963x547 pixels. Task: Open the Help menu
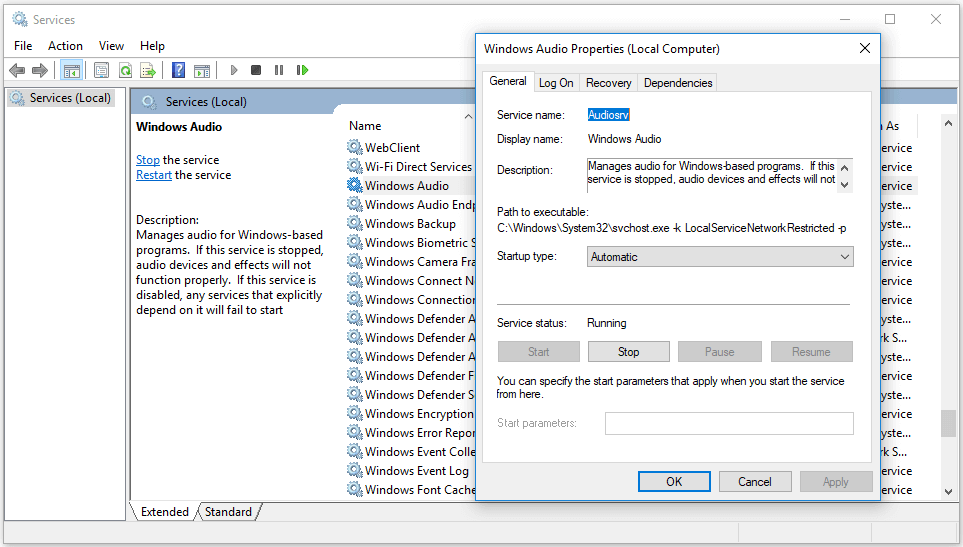(x=152, y=46)
